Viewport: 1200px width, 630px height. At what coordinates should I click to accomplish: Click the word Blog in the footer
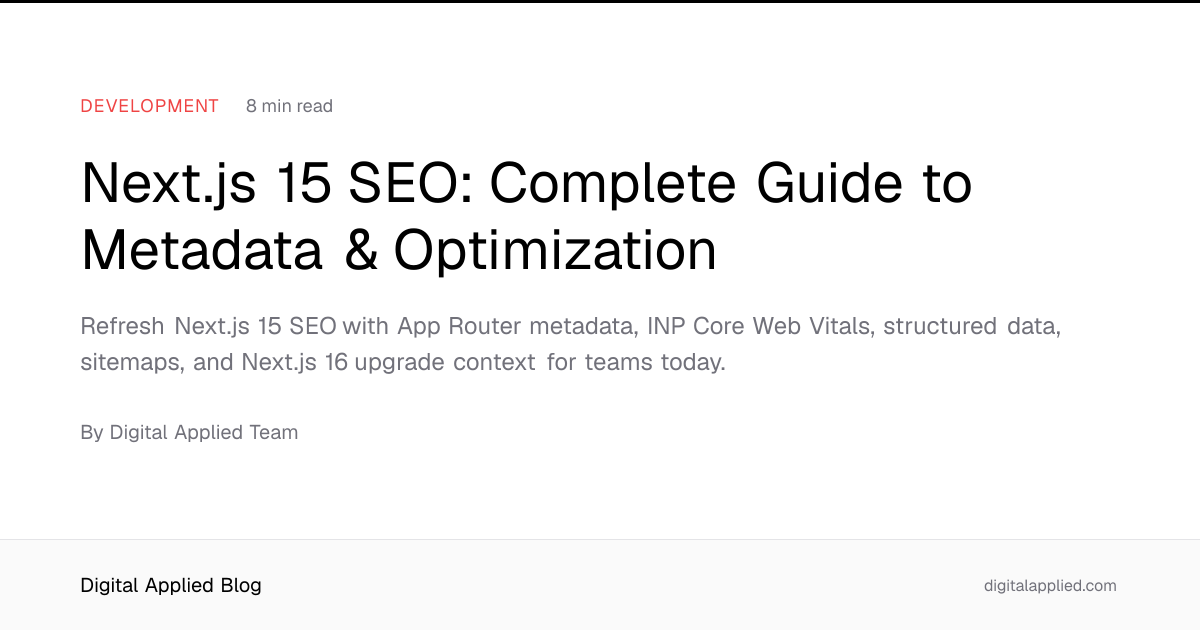coord(240,586)
